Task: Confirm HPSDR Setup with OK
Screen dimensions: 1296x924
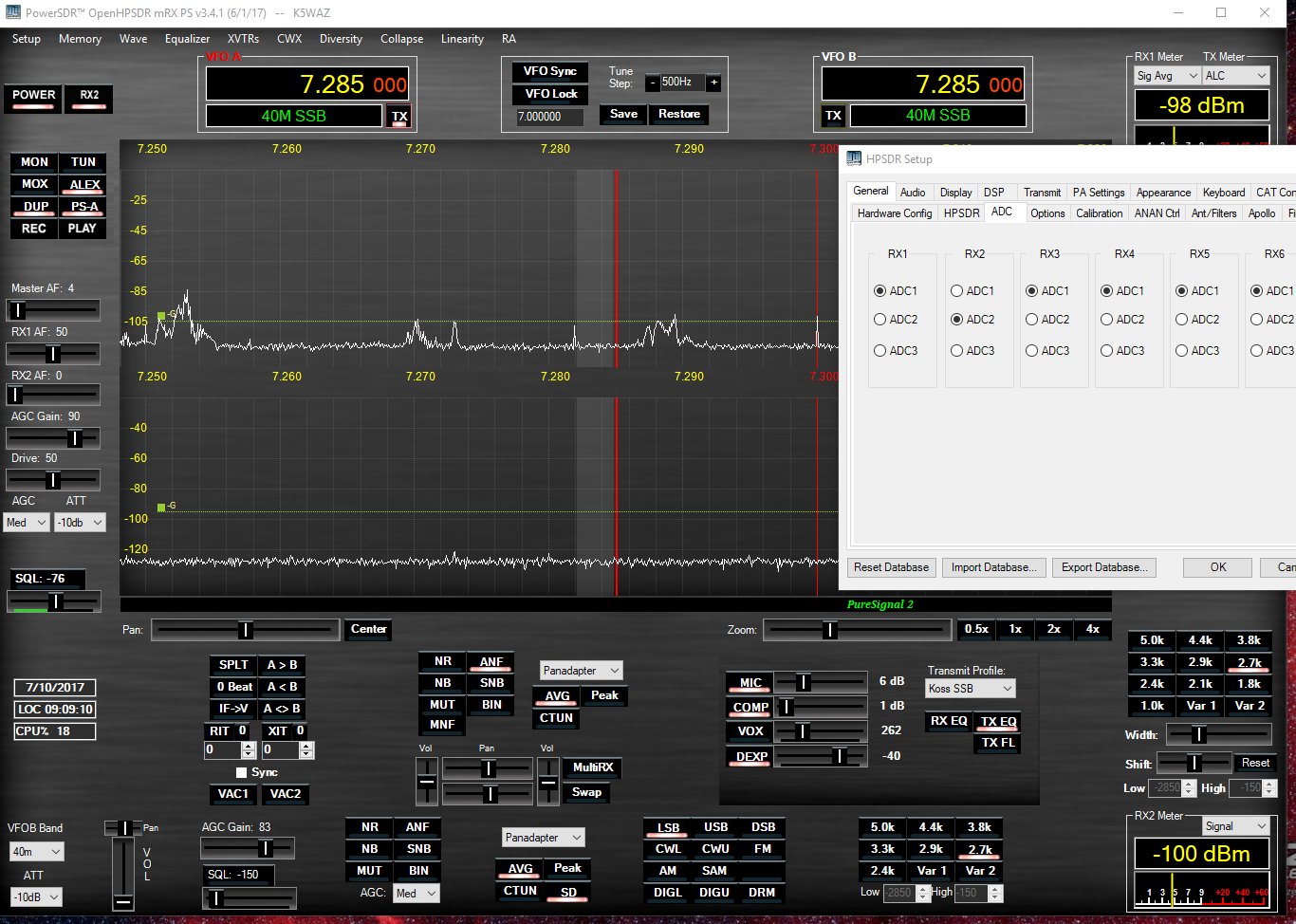Action: pyautogui.click(x=1218, y=567)
